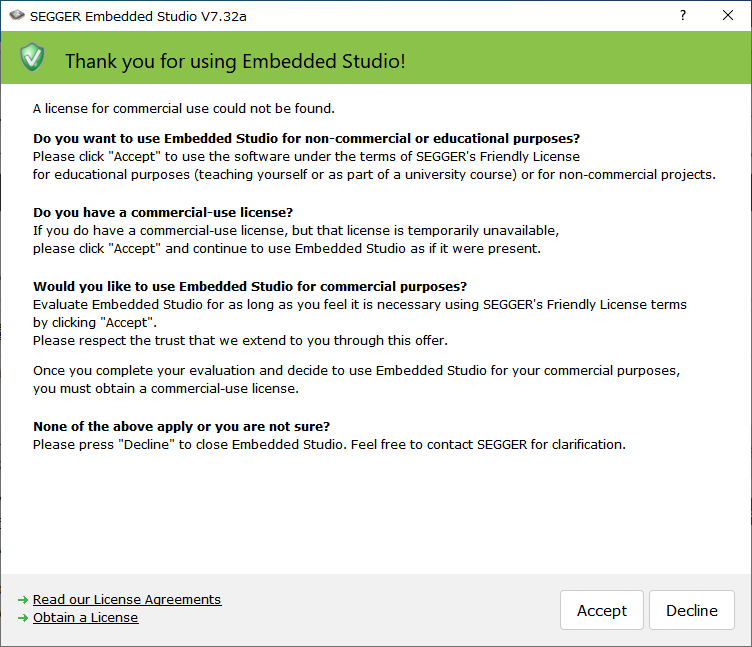Viewport: 752px width, 647px height.
Task: Click the window title "SEGGER Embedded Studio V7.32a"
Action: coord(138,16)
